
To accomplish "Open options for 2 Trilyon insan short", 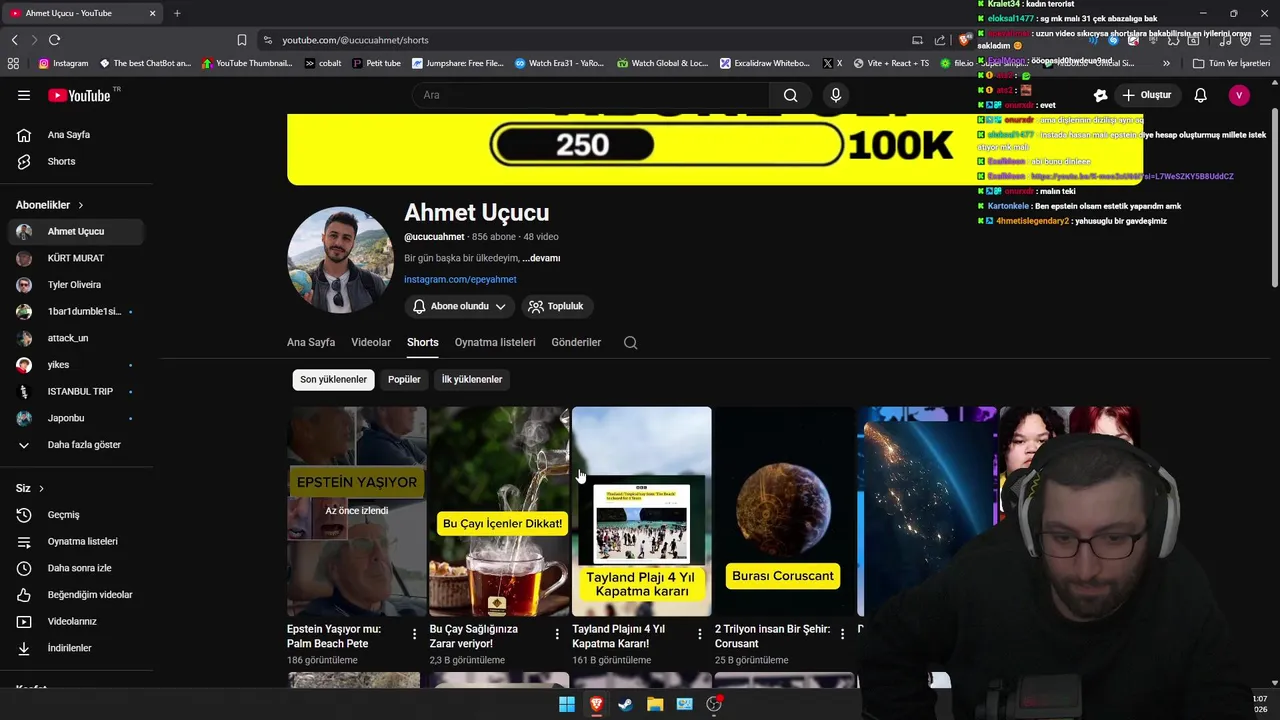I will [x=842, y=634].
